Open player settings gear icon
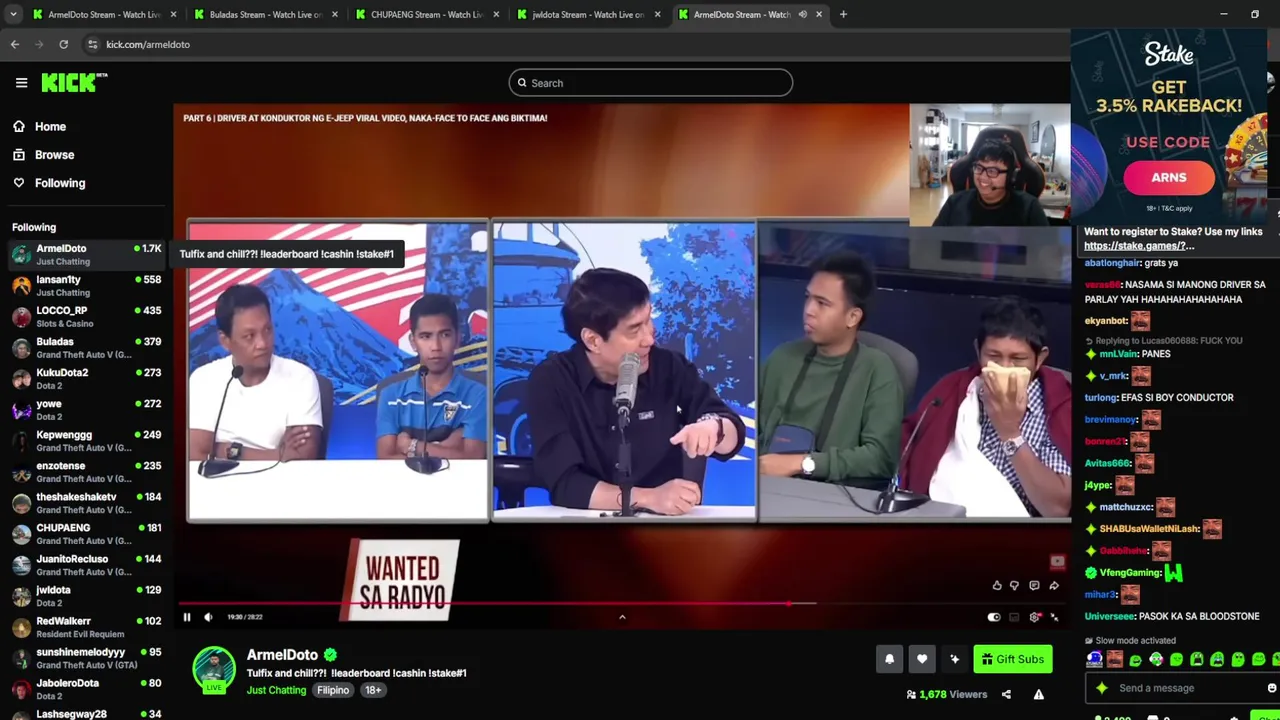Screen dimensions: 1280x720 click(1035, 617)
